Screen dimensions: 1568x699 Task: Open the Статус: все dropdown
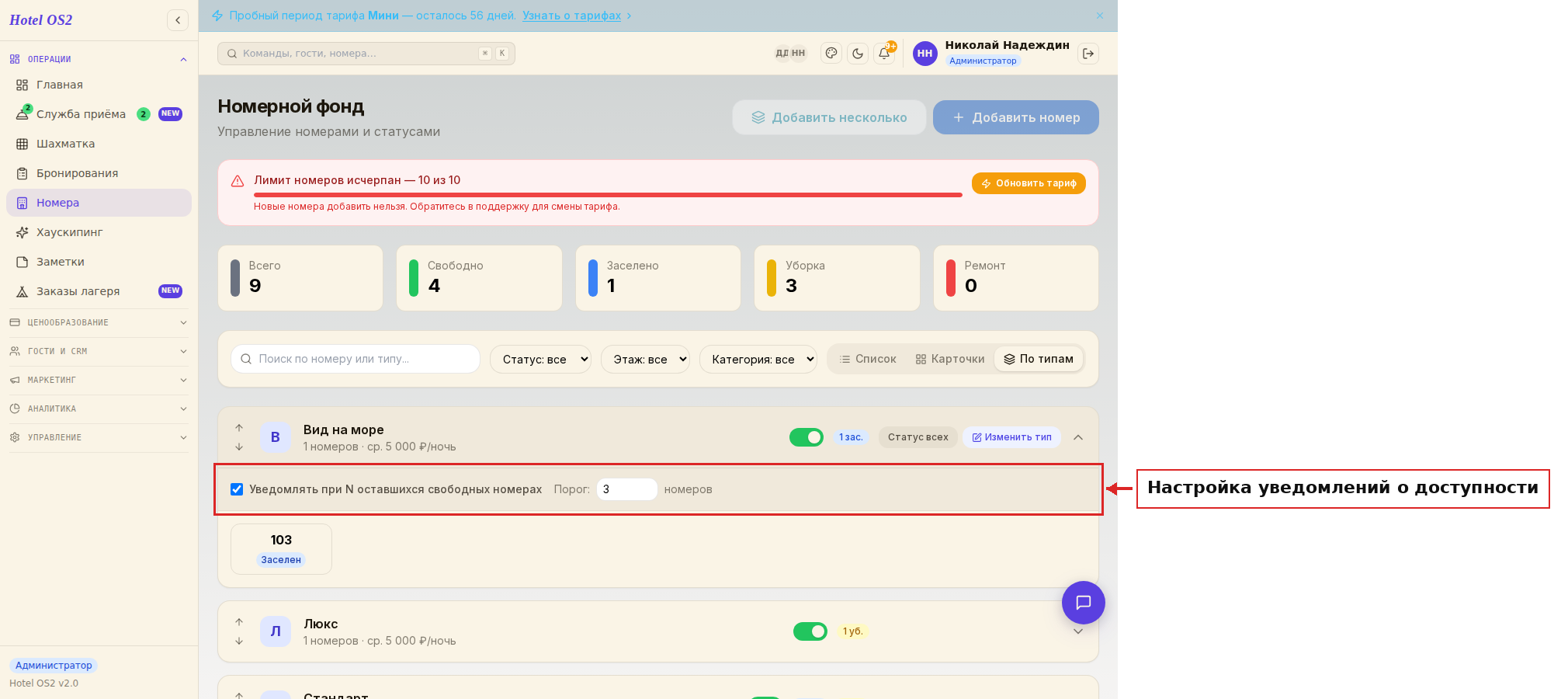[x=540, y=360]
